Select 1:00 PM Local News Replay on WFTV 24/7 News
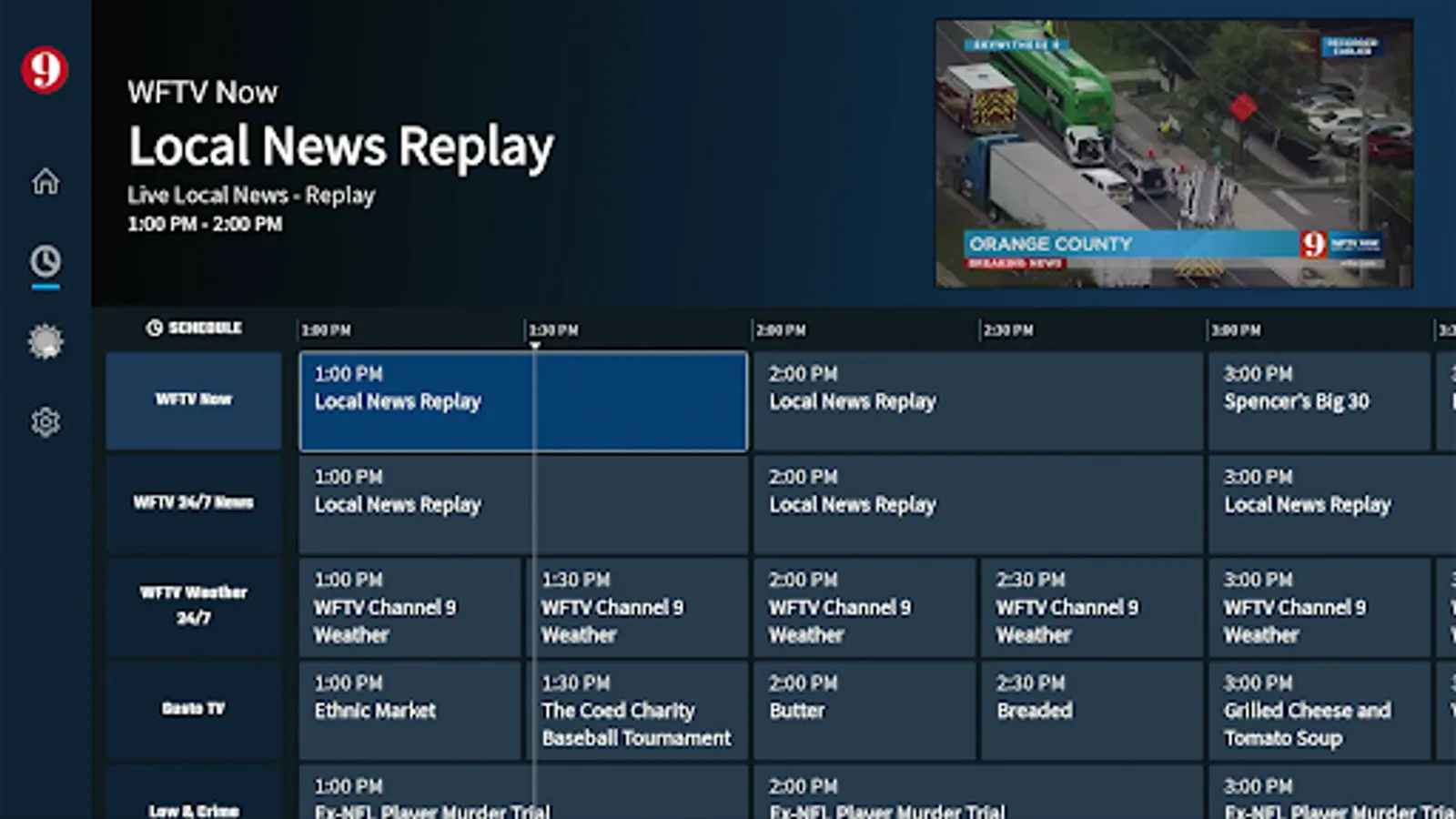Image resolution: width=1456 pixels, height=819 pixels. [523, 504]
